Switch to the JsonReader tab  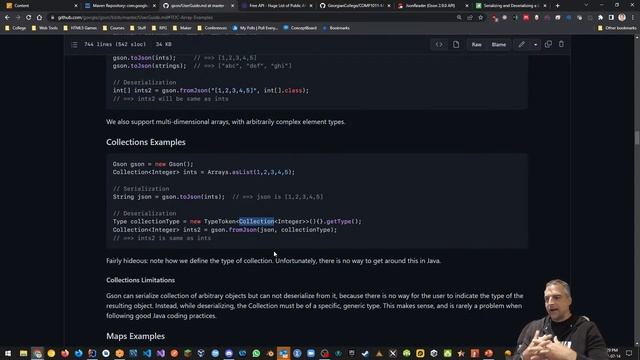[433, 6]
